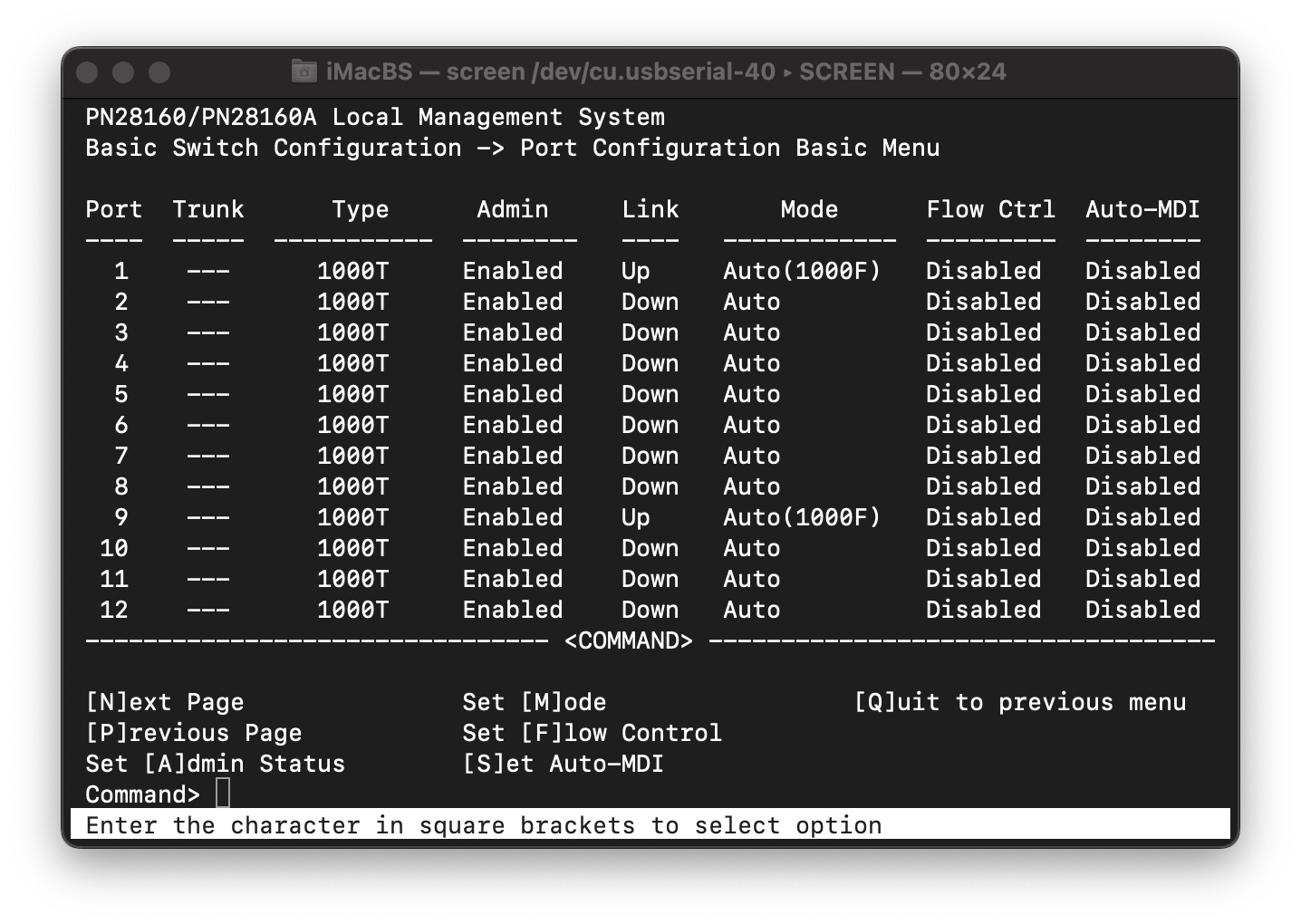Screen dimensions: 1301x924
Task: Click the Set [M]ode option
Action: [x=535, y=702]
